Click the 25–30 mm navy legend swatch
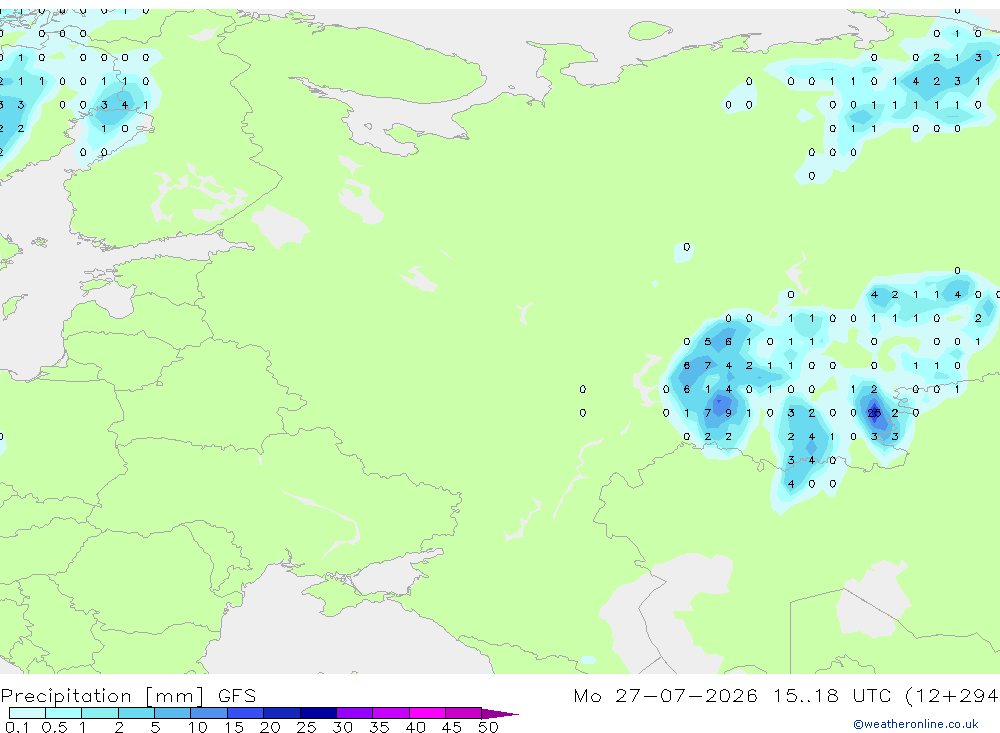This screenshot has height=733, width=1000. (318, 713)
